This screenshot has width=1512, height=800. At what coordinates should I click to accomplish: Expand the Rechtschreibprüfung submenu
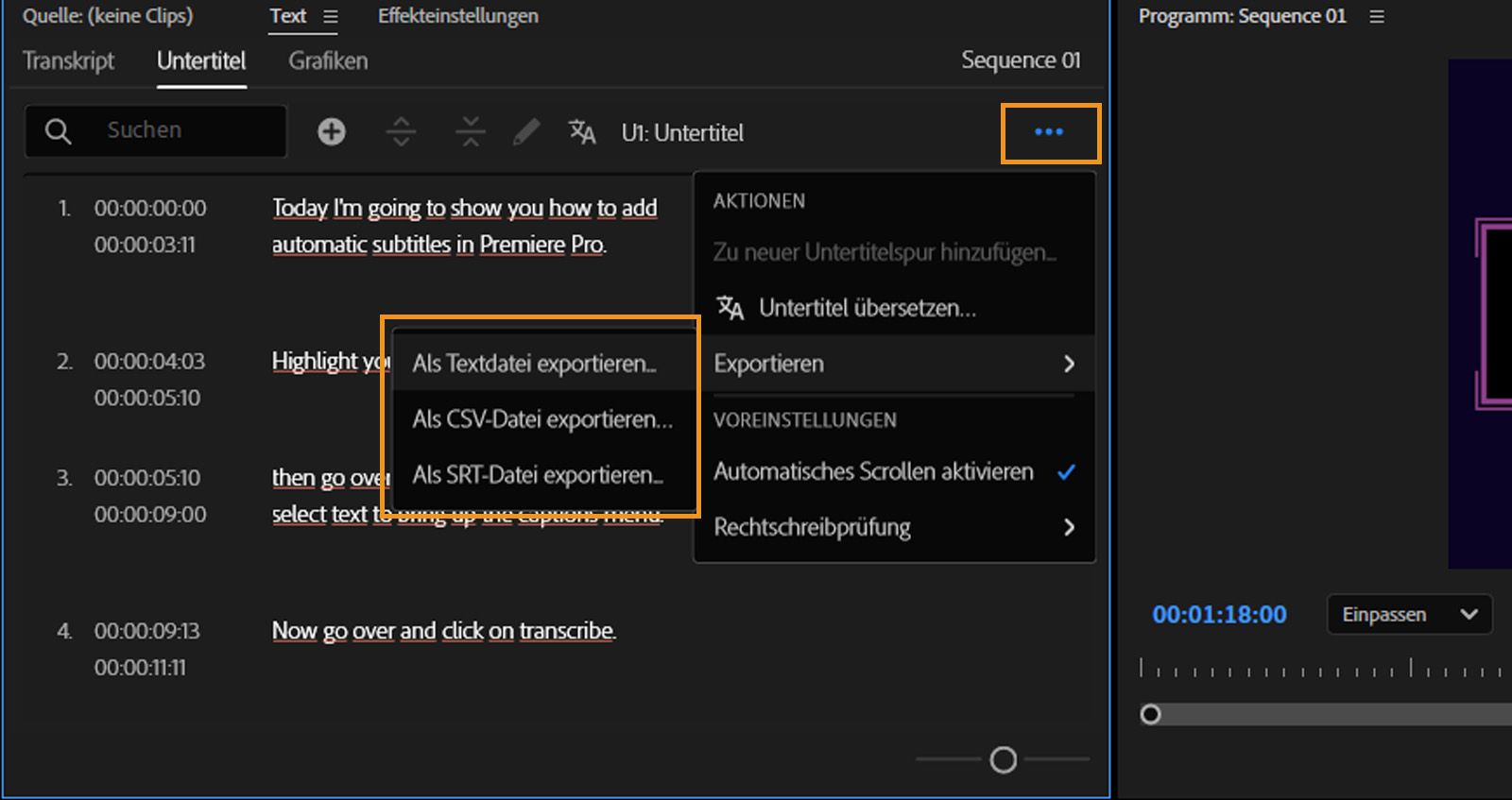(893, 527)
